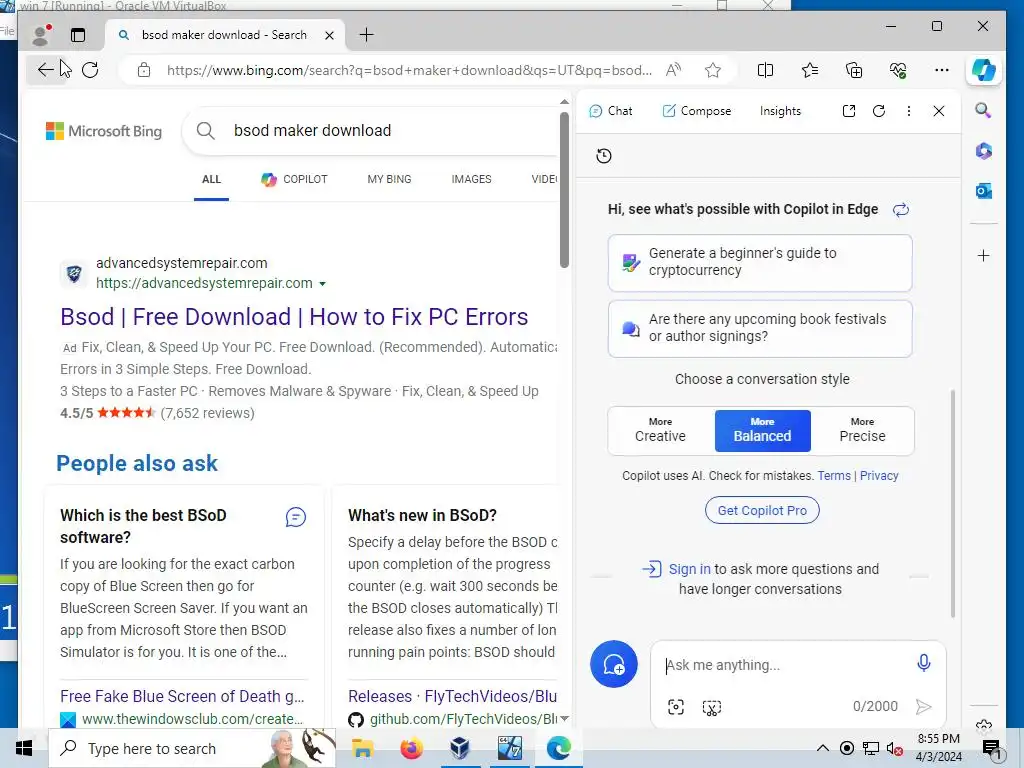
Task: Activate Read aloud icon in address bar
Action: 673,70
